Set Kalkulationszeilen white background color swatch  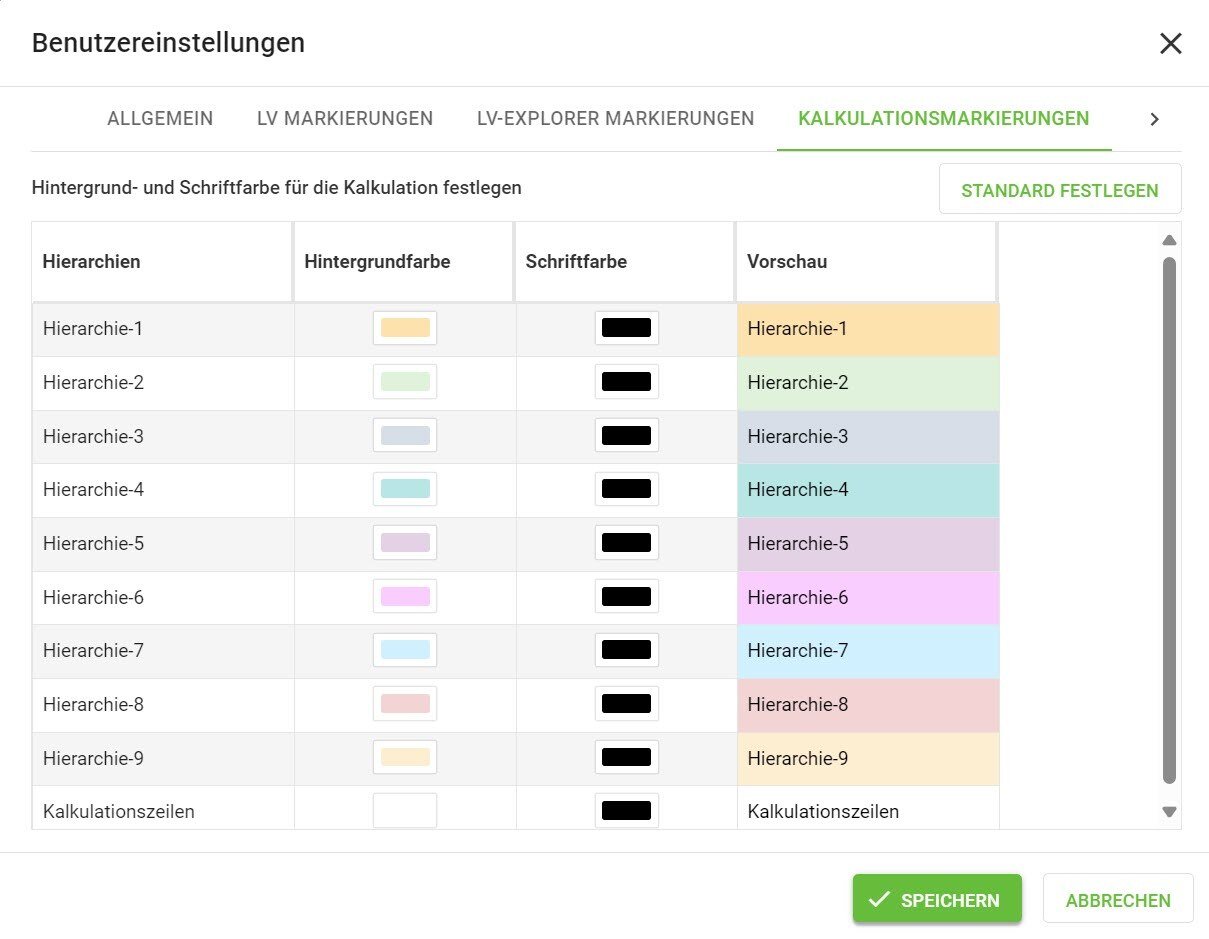pos(405,810)
